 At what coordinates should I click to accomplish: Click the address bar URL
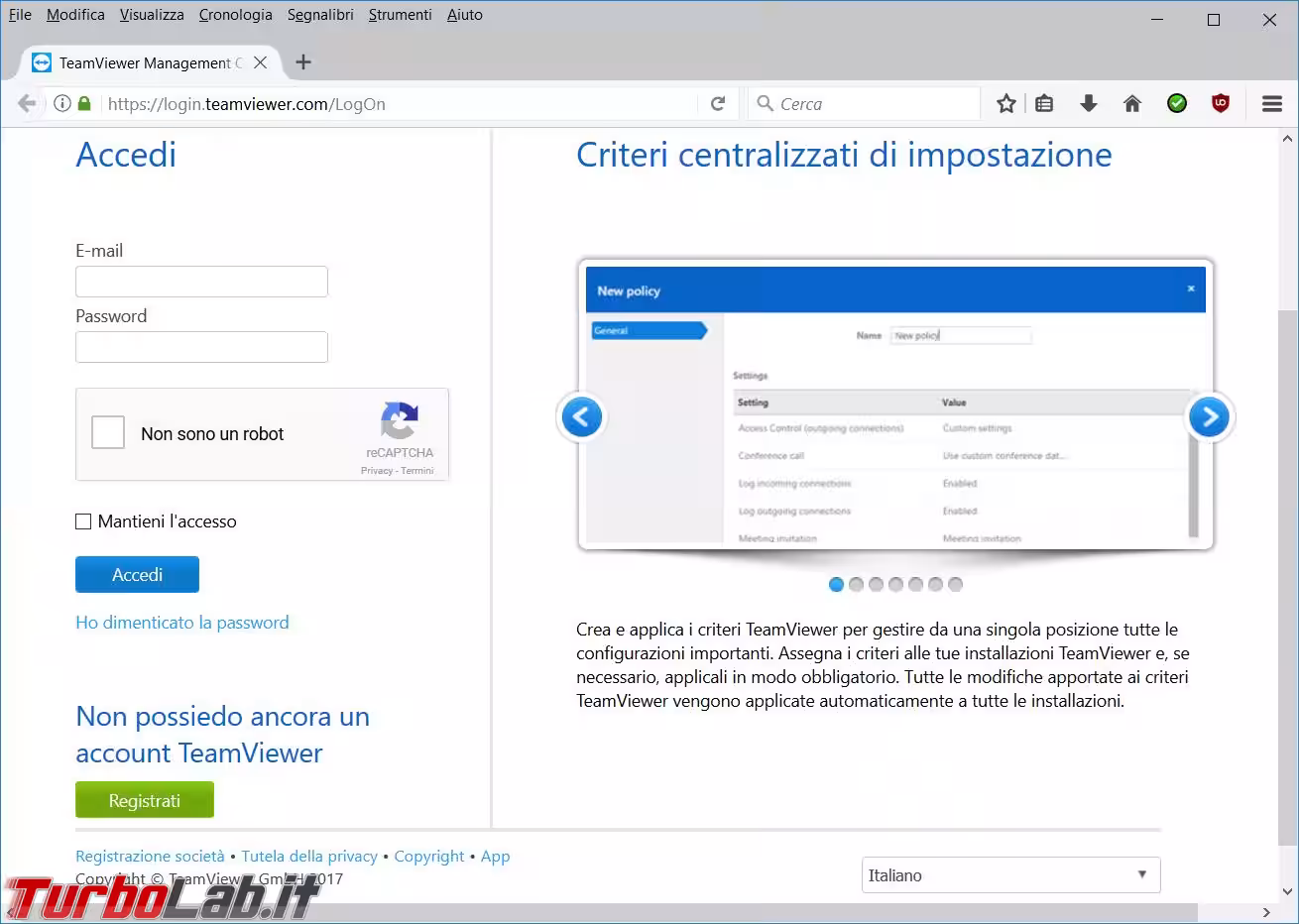coord(247,103)
